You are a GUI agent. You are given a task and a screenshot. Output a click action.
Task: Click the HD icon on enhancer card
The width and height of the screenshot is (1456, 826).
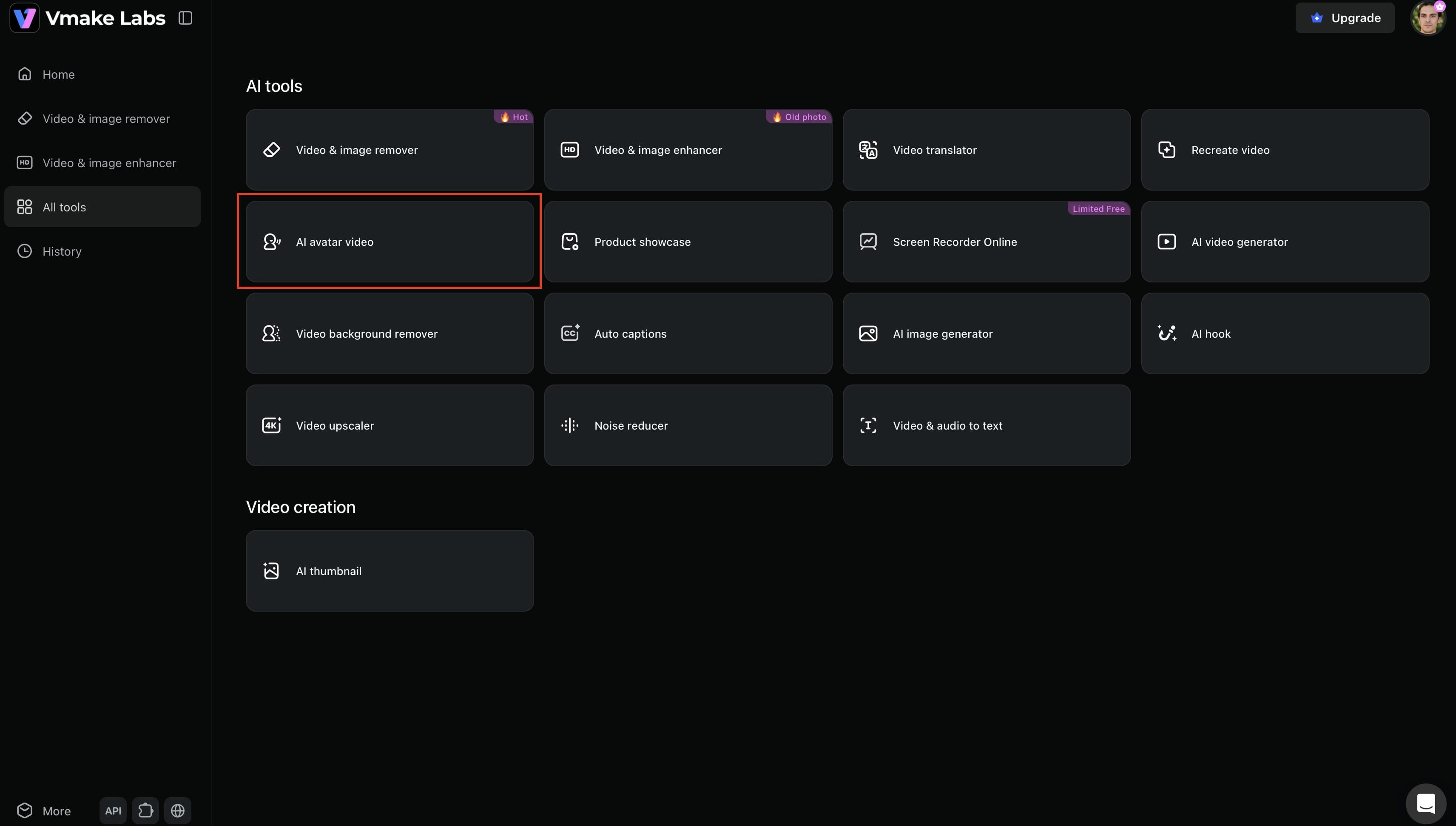(x=570, y=150)
